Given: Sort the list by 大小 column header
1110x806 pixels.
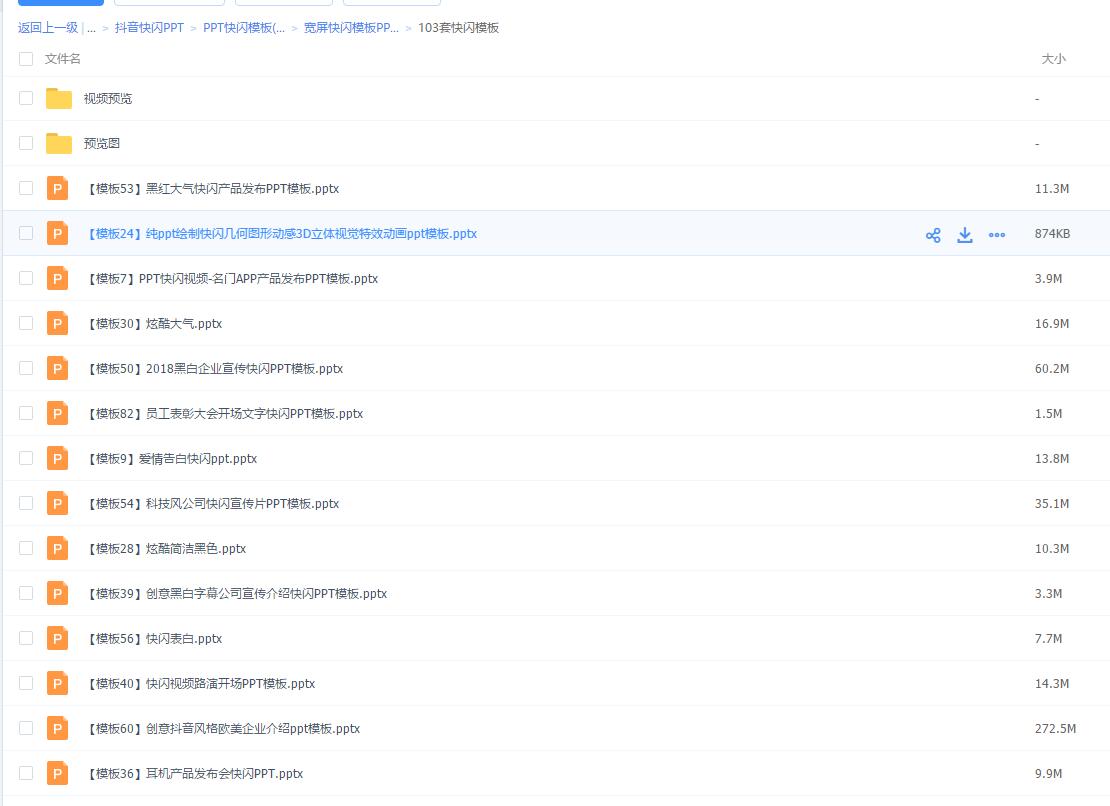Looking at the screenshot, I should pyautogui.click(x=1053, y=59).
